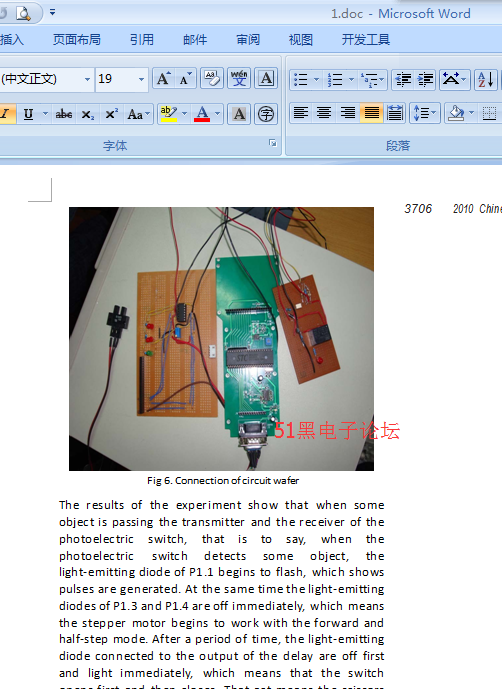
Task: Open the shading color dropdown arrow
Action: [472, 114]
